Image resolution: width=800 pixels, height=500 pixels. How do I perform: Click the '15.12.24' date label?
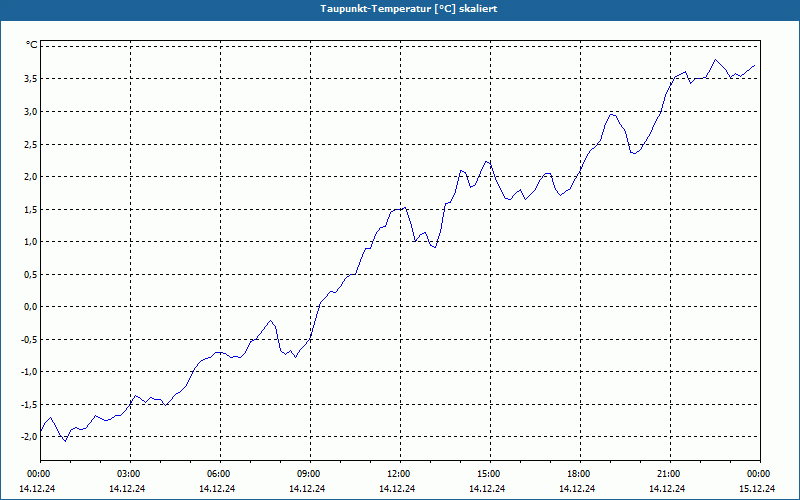(x=757, y=489)
